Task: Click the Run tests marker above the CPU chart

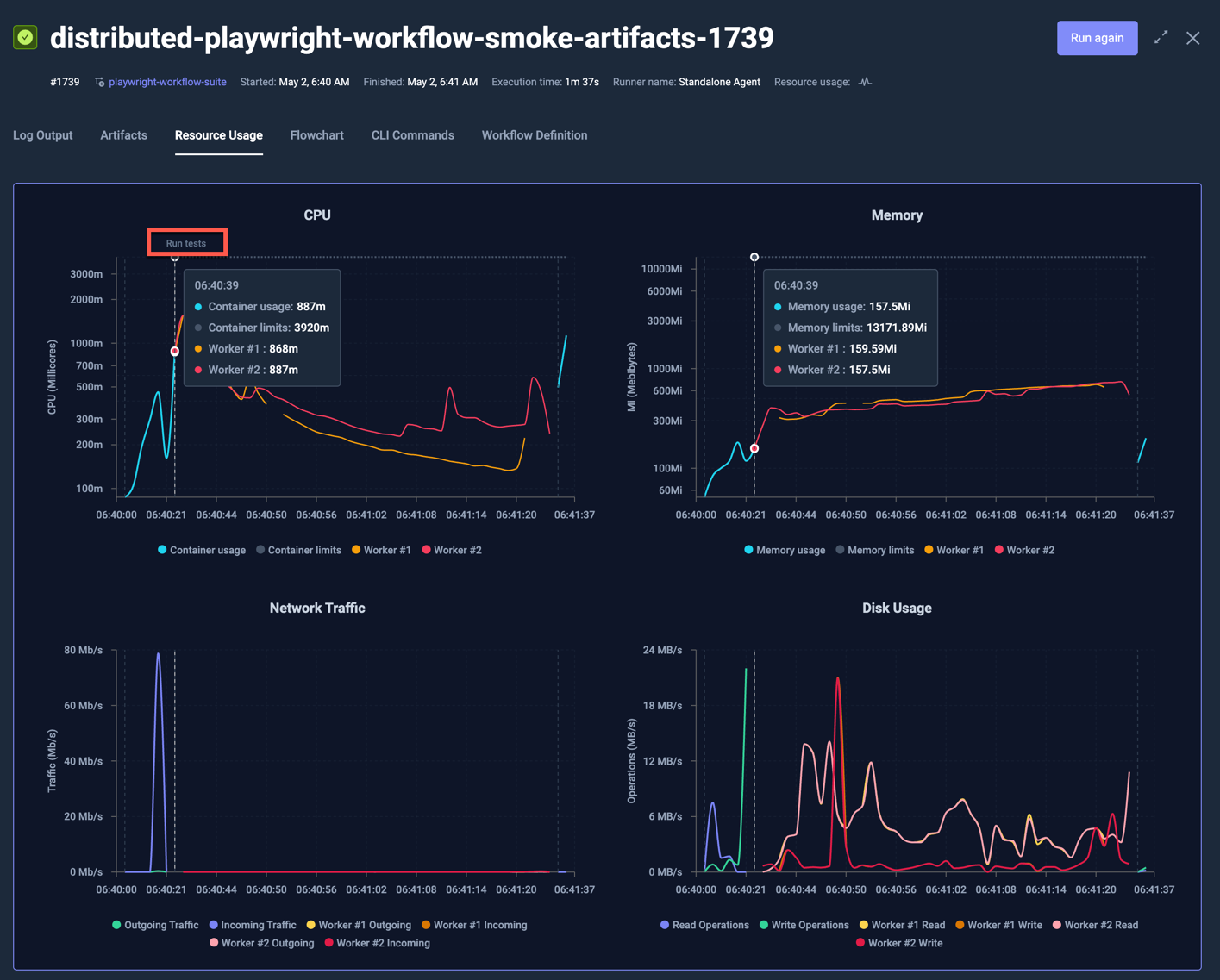Action: click(x=186, y=242)
